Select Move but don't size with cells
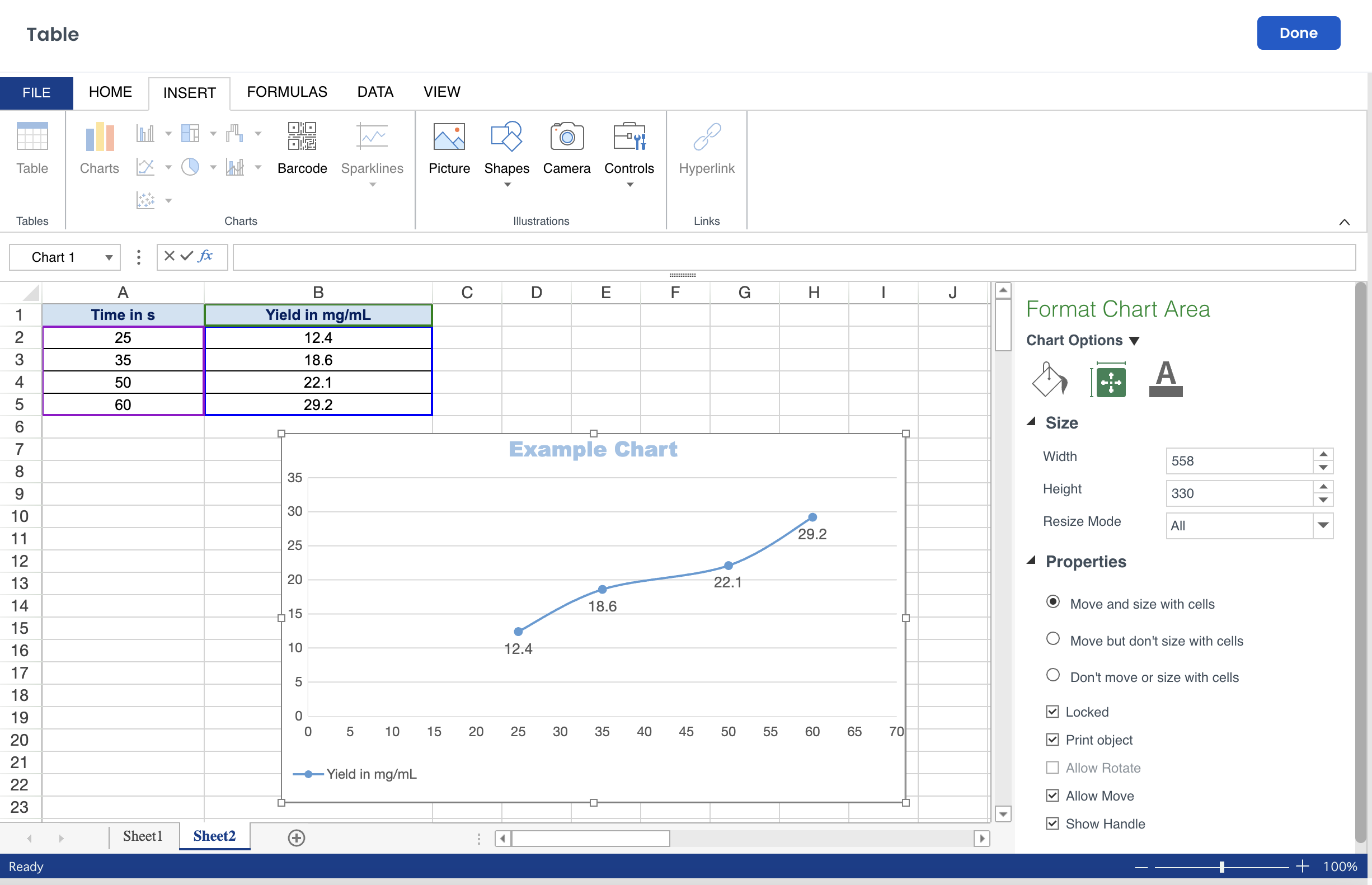Image resolution: width=1372 pixels, height=885 pixels. [x=1053, y=639]
